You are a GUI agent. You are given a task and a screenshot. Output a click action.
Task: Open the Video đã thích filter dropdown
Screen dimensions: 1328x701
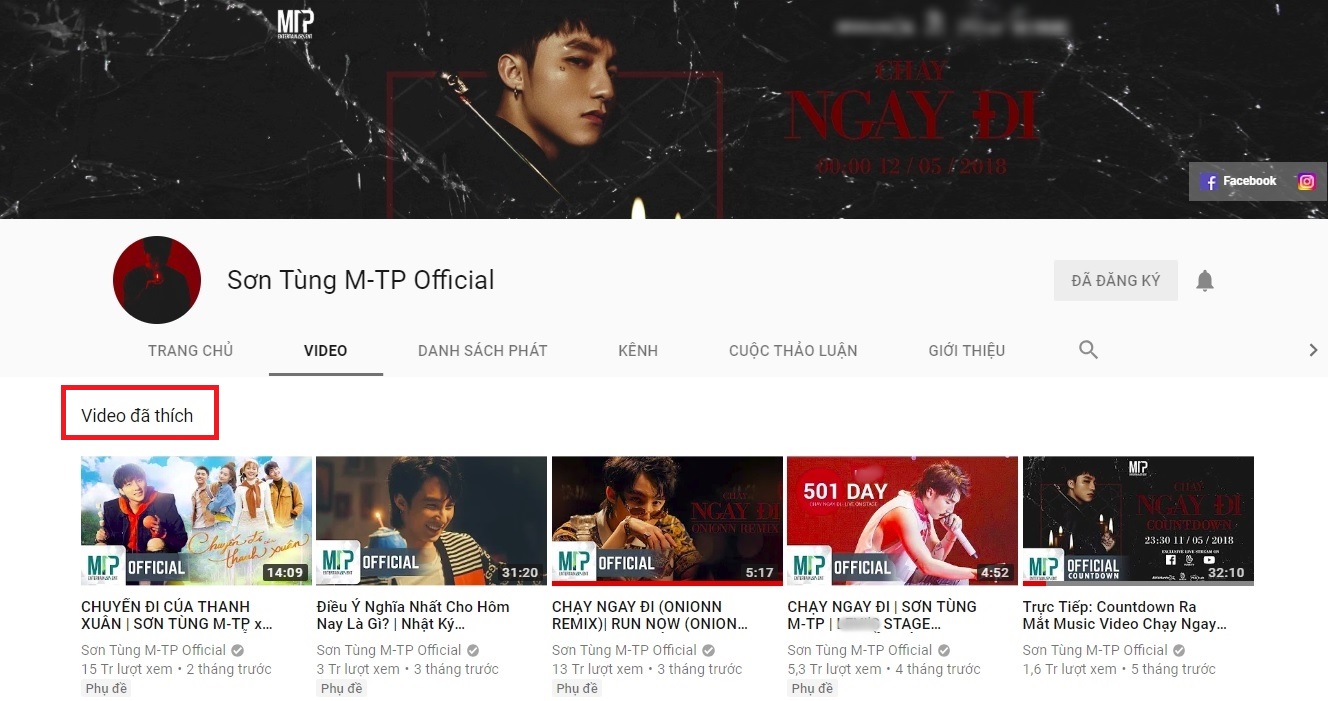click(139, 416)
